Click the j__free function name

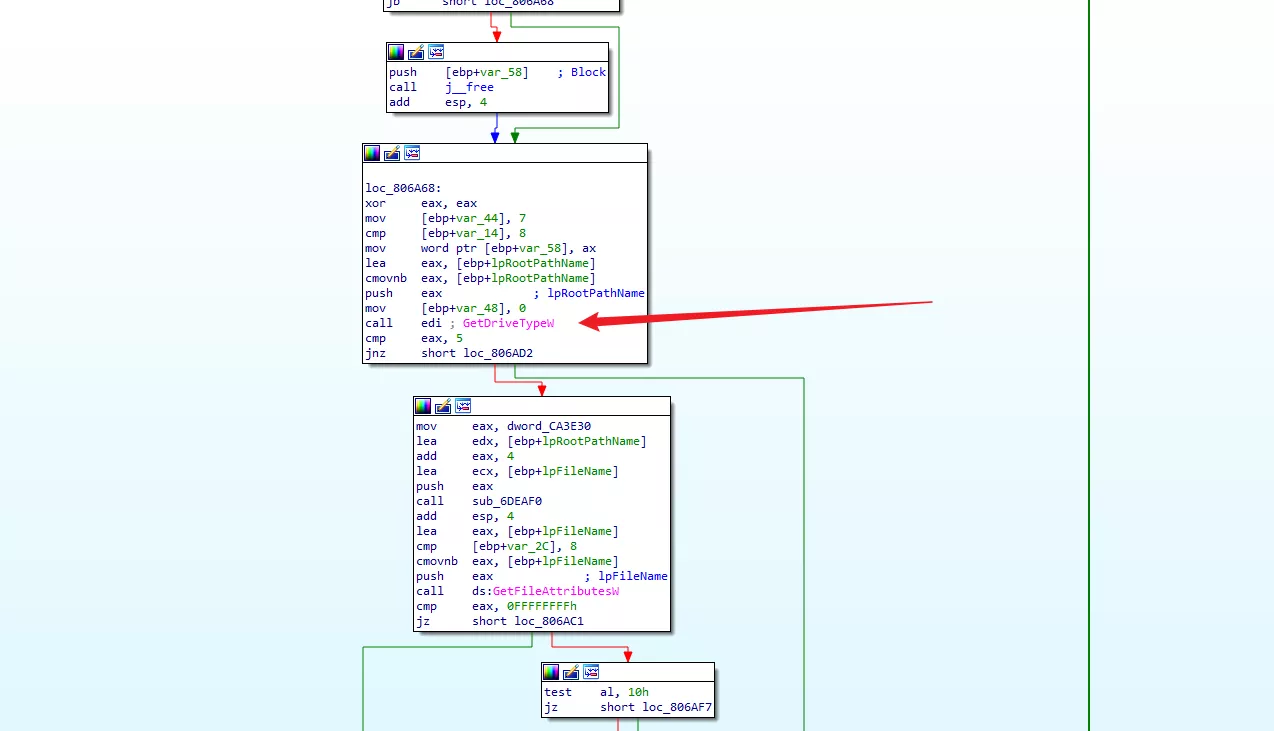(x=469, y=87)
